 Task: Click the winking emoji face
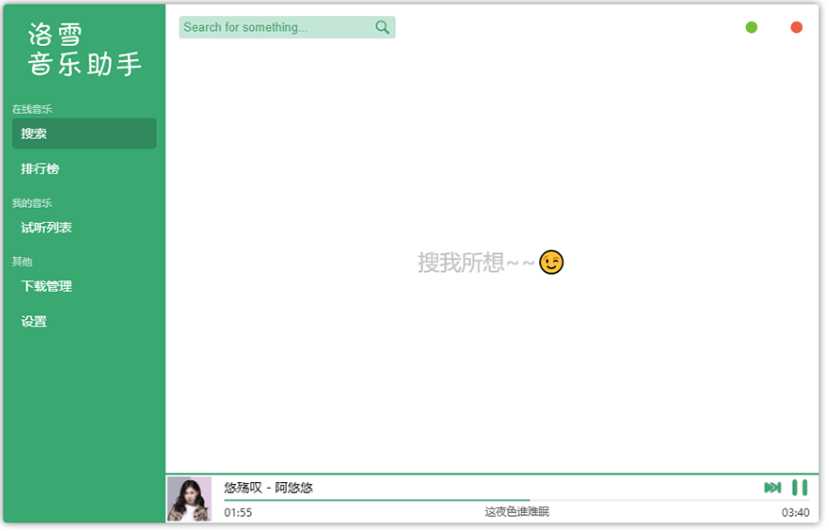pyautogui.click(x=551, y=262)
